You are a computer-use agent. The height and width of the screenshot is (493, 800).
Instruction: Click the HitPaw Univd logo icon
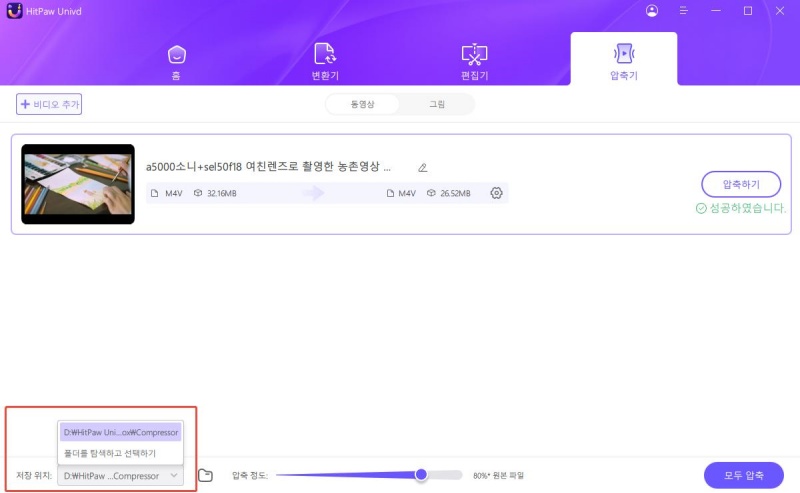14,11
